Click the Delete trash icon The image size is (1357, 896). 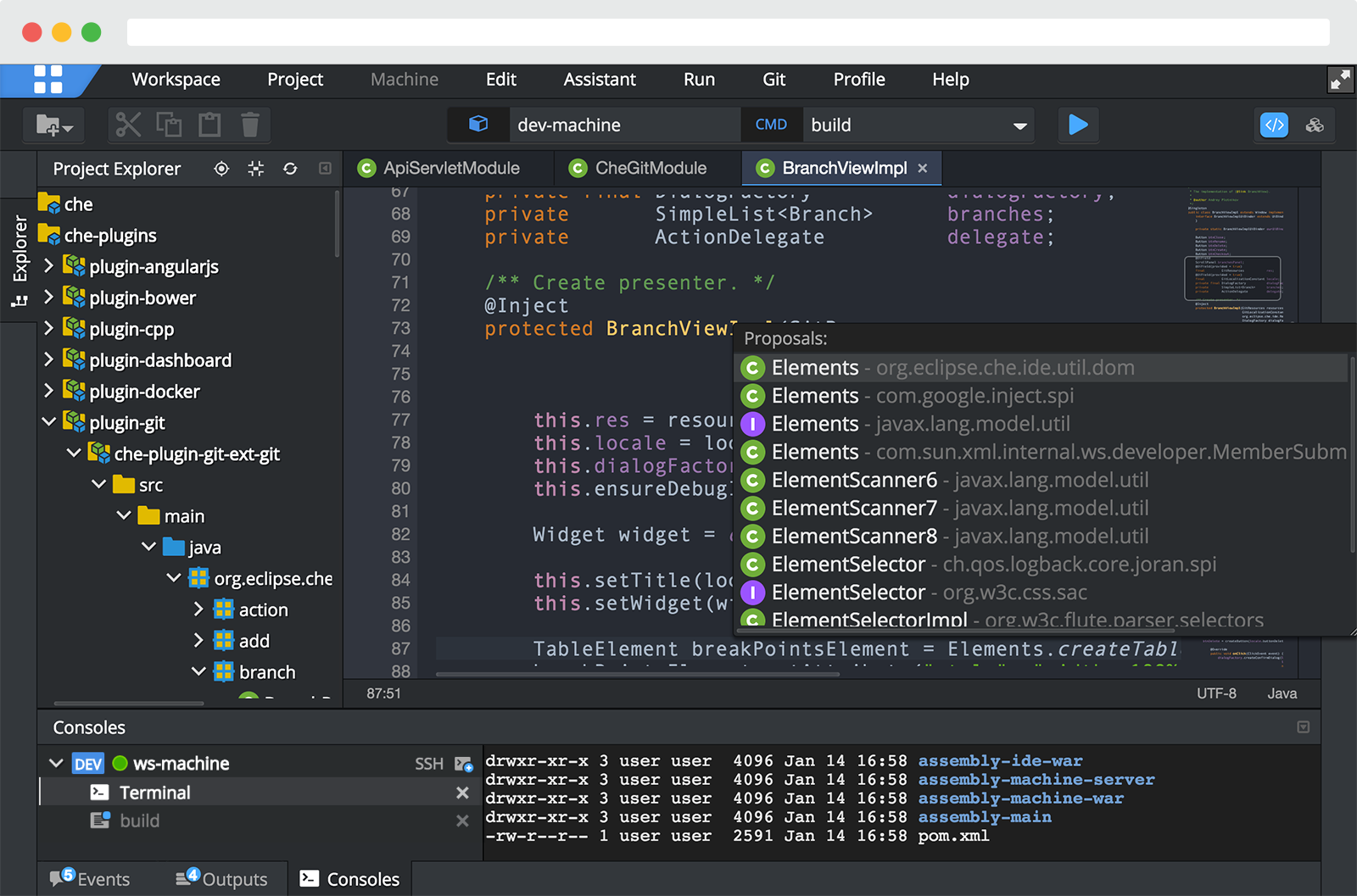point(250,125)
